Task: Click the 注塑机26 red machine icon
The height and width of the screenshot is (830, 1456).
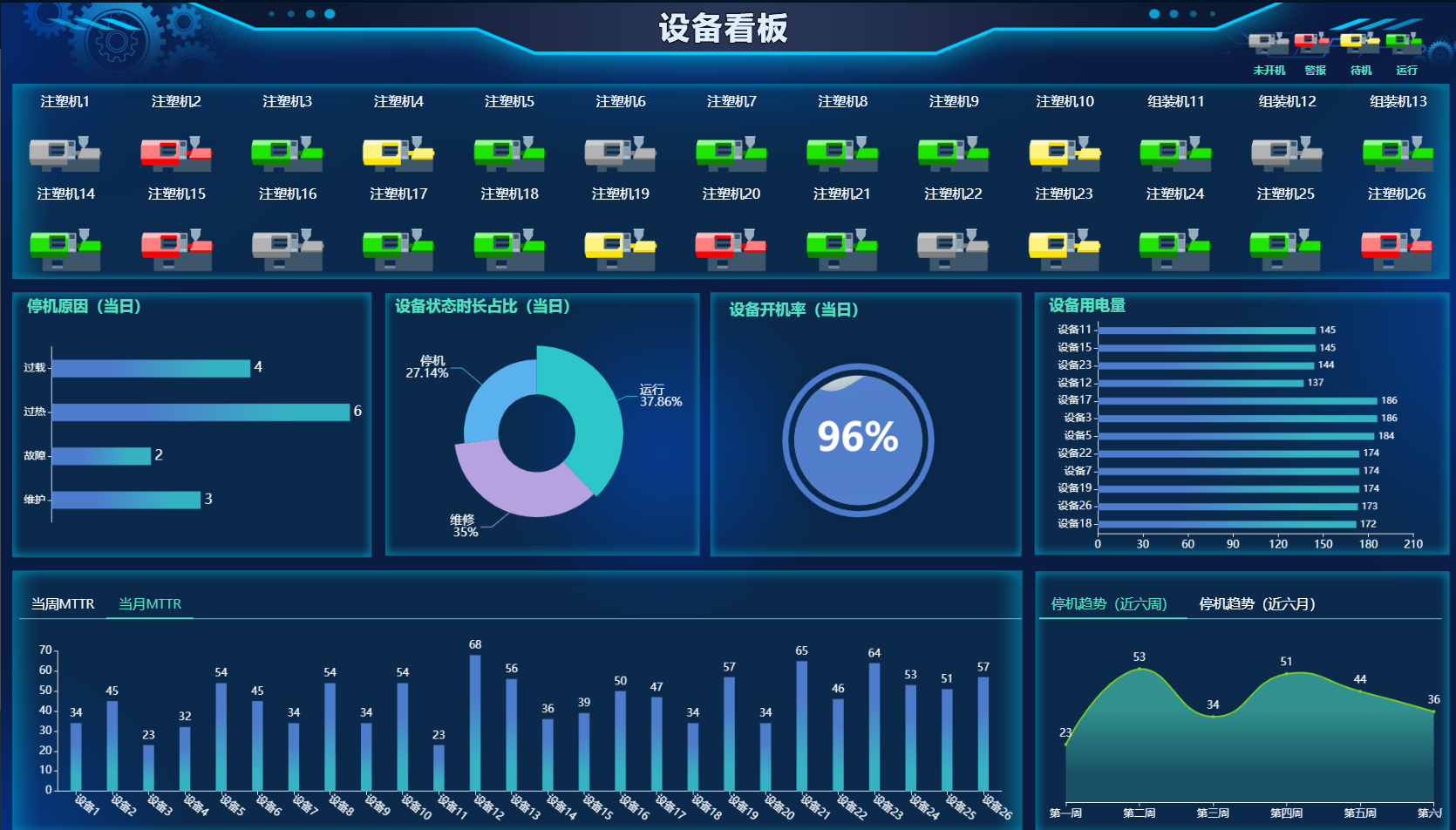Action: tap(1397, 246)
